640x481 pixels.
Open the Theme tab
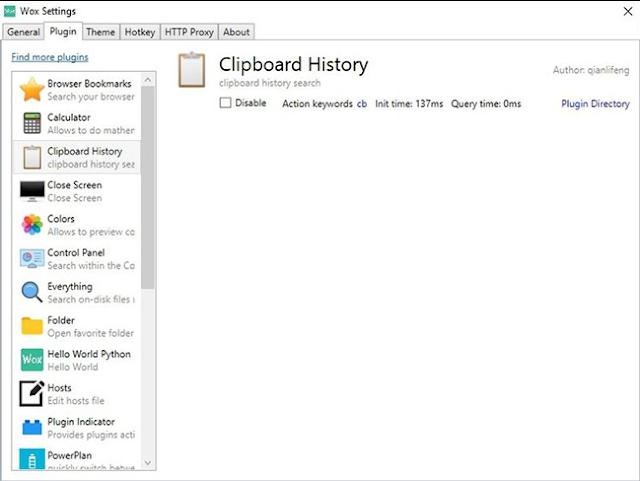click(100, 32)
